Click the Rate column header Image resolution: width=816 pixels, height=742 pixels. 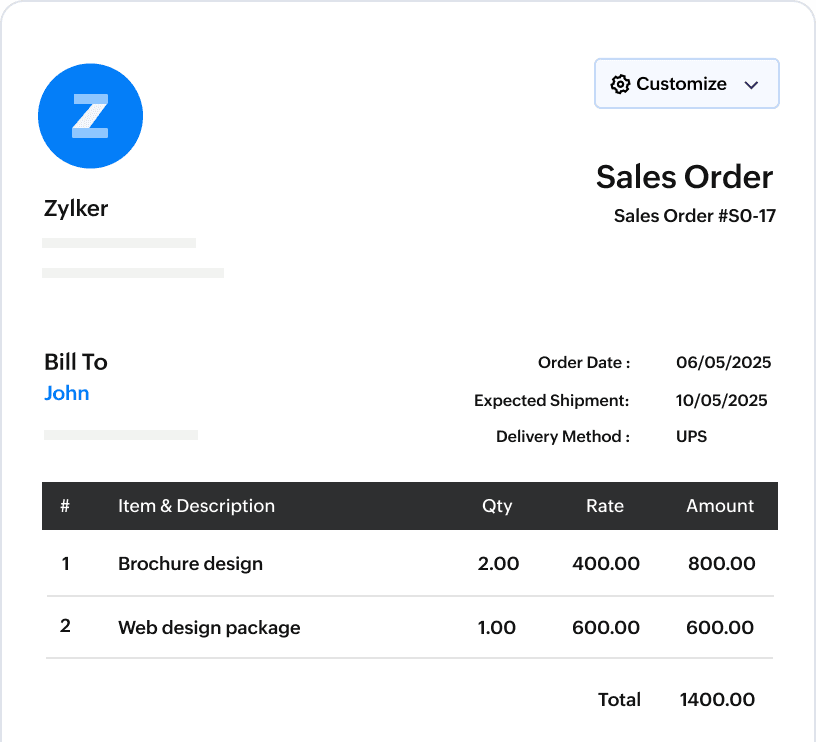point(604,506)
